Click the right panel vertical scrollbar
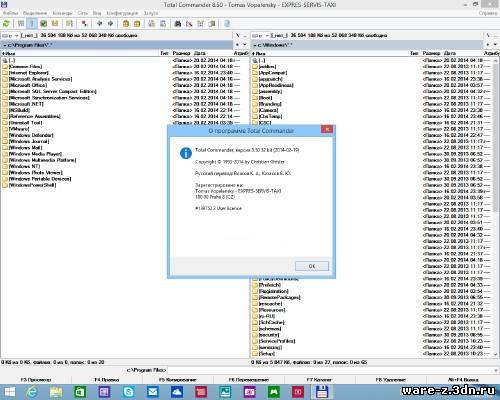The height and width of the screenshot is (400, 500). [x=496, y=207]
